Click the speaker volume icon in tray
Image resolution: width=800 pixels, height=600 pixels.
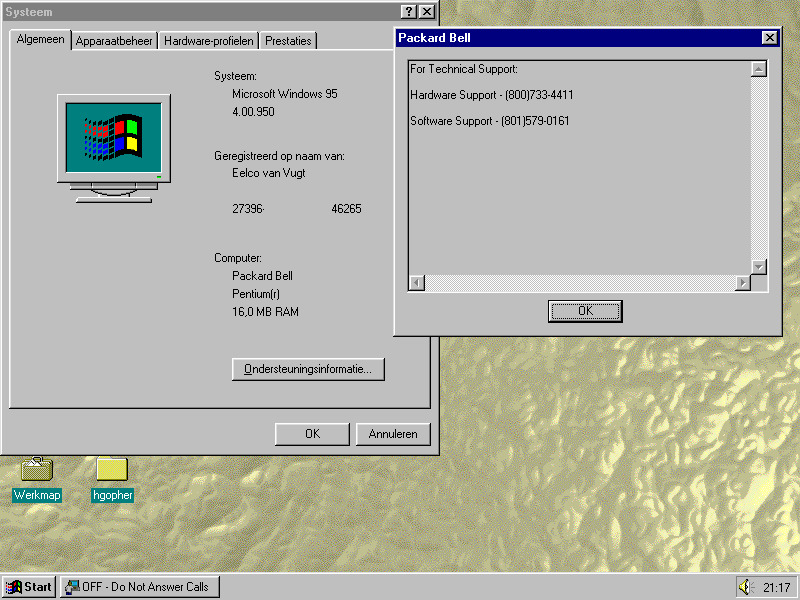pyautogui.click(x=744, y=587)
